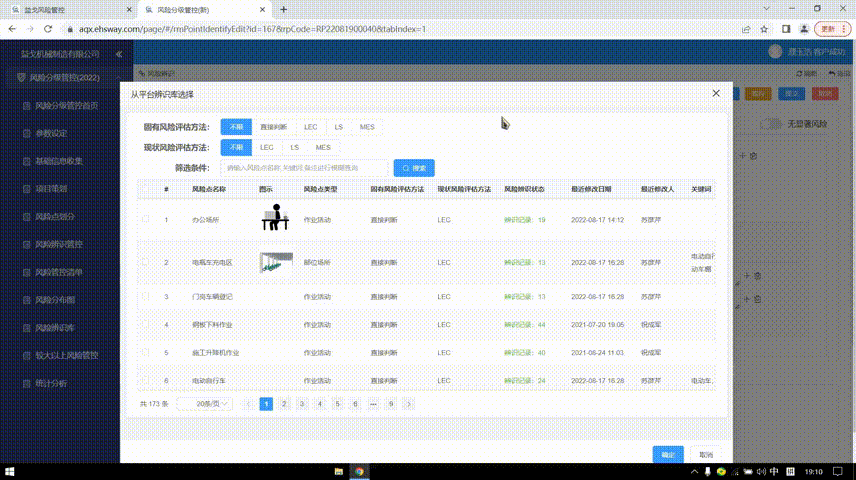Switch to the 益戈风险管控 browser tab
Viewport: 856px width, 480px height.
pos(70,10)
